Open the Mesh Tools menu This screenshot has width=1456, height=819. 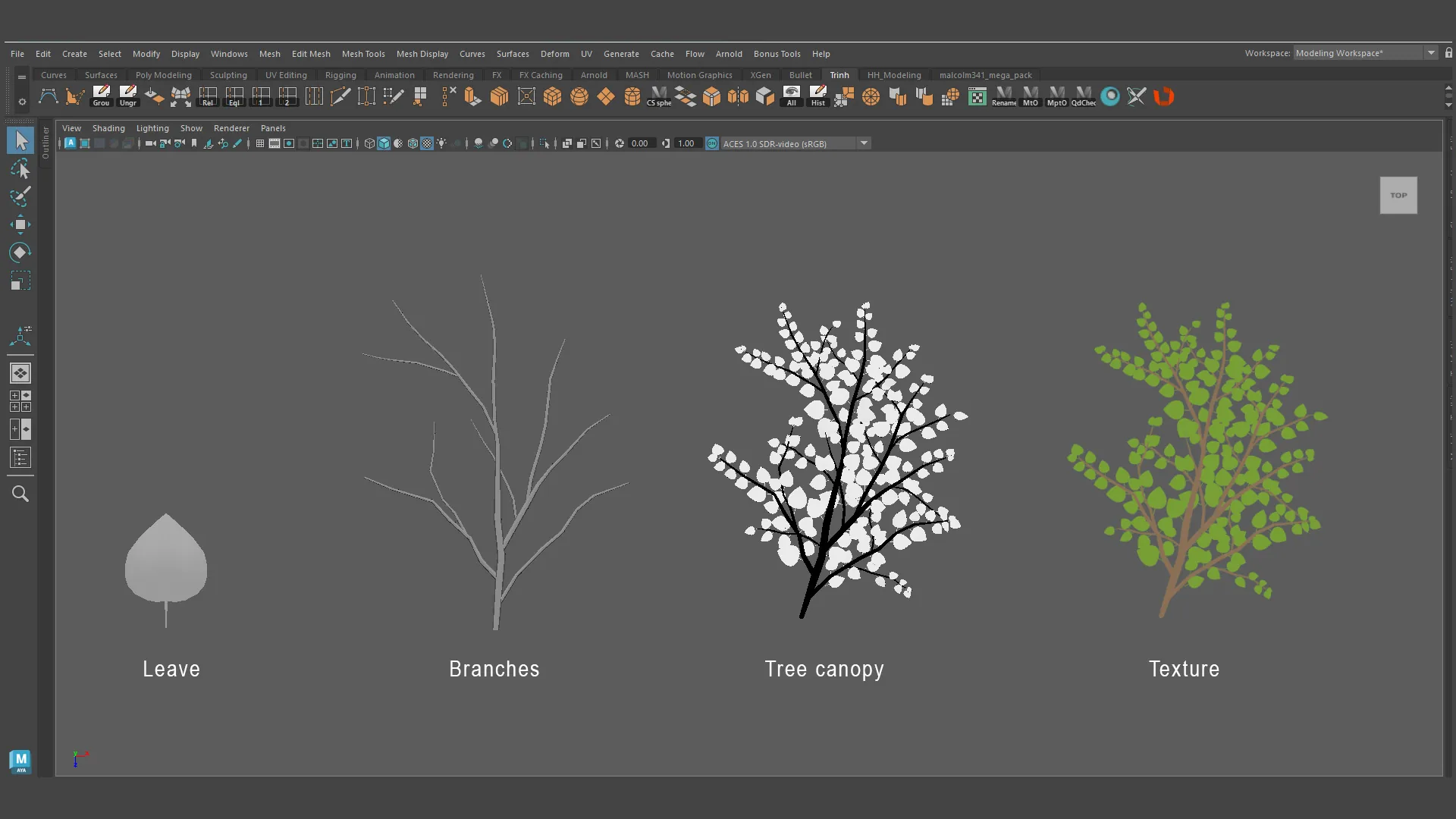(x=363, y=54)
